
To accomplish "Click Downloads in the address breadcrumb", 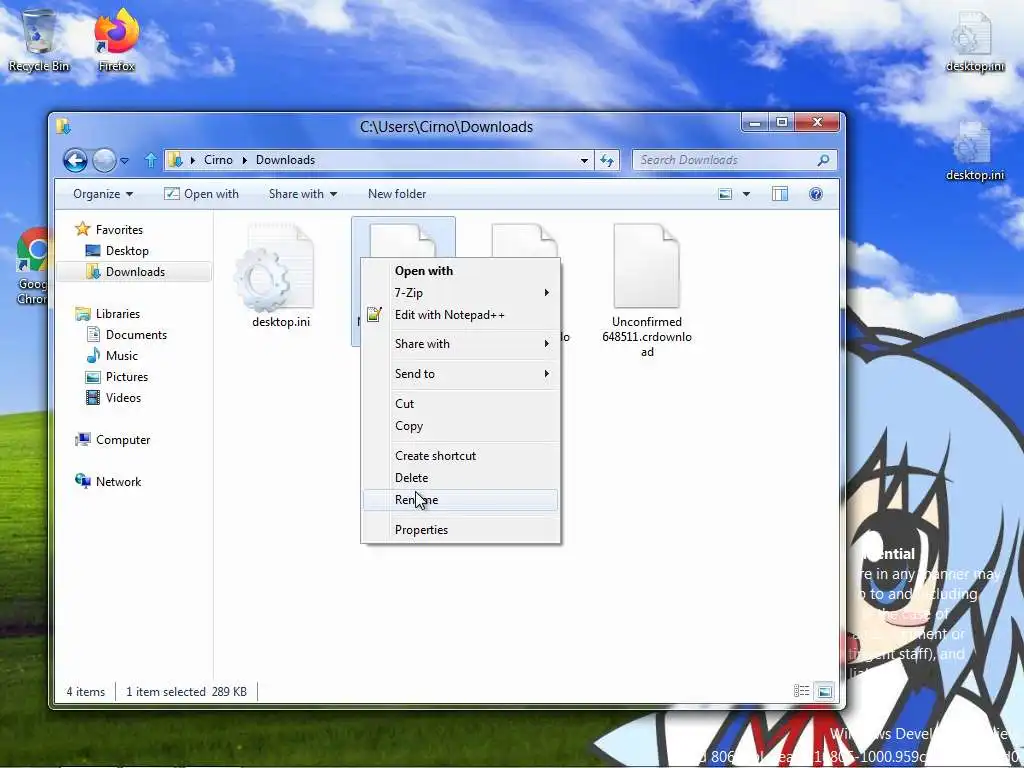I will (285, 160).
